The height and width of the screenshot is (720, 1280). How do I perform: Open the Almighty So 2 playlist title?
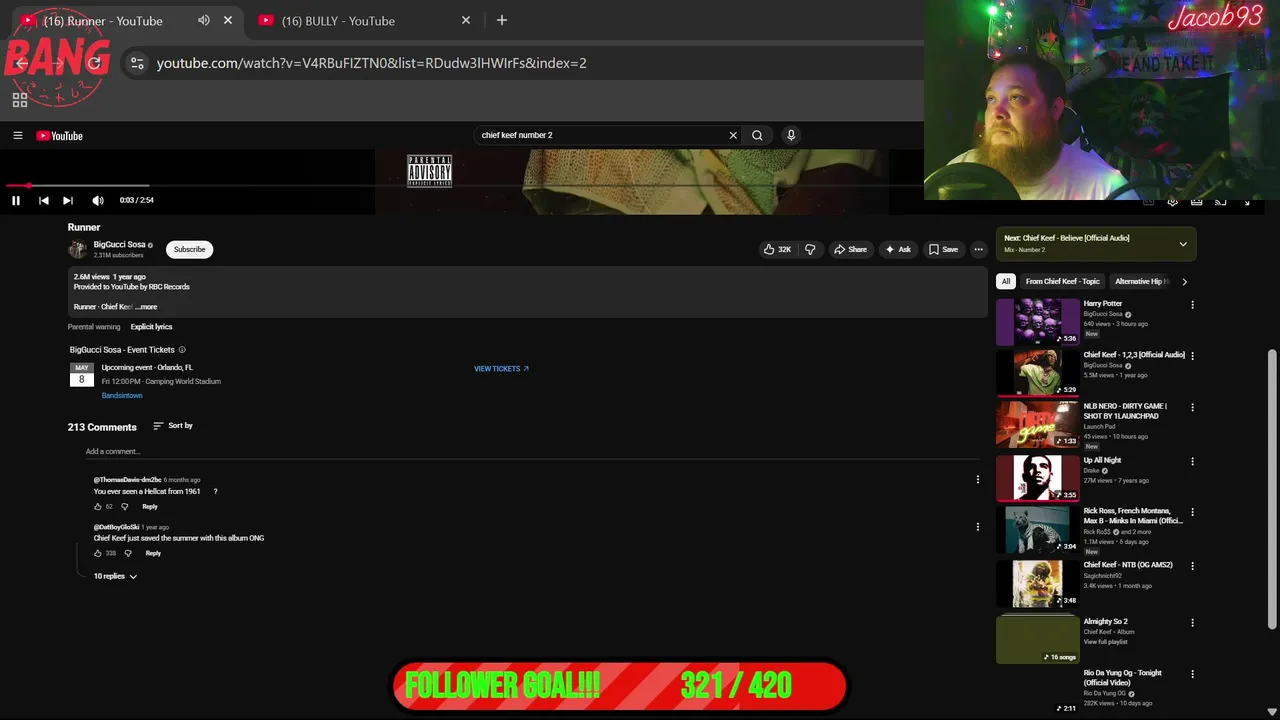(x=1106, y=621)
